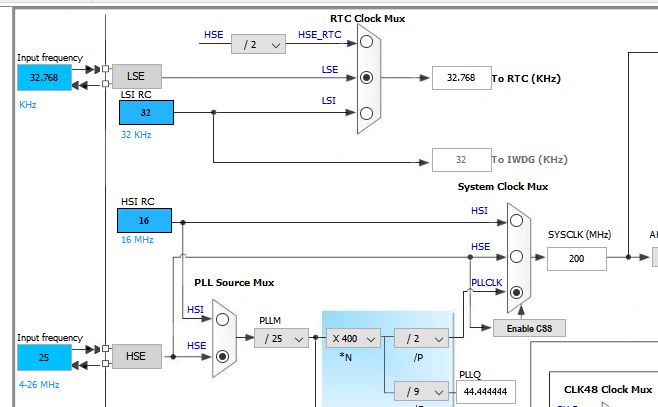Select PLLCLK in System Clock Mux
Screen dimensions: 658x407
coord(516,292)
